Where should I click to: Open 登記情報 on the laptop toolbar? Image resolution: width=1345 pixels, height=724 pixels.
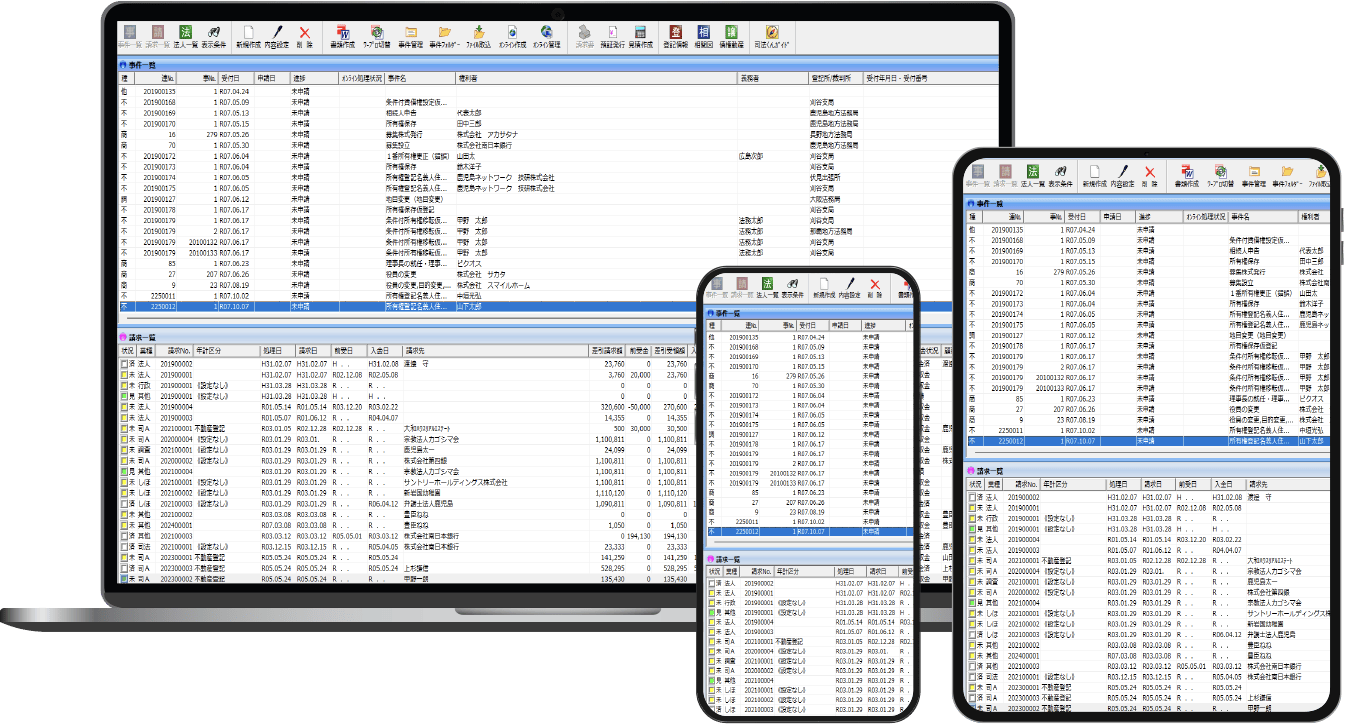[x=676, y=37]
